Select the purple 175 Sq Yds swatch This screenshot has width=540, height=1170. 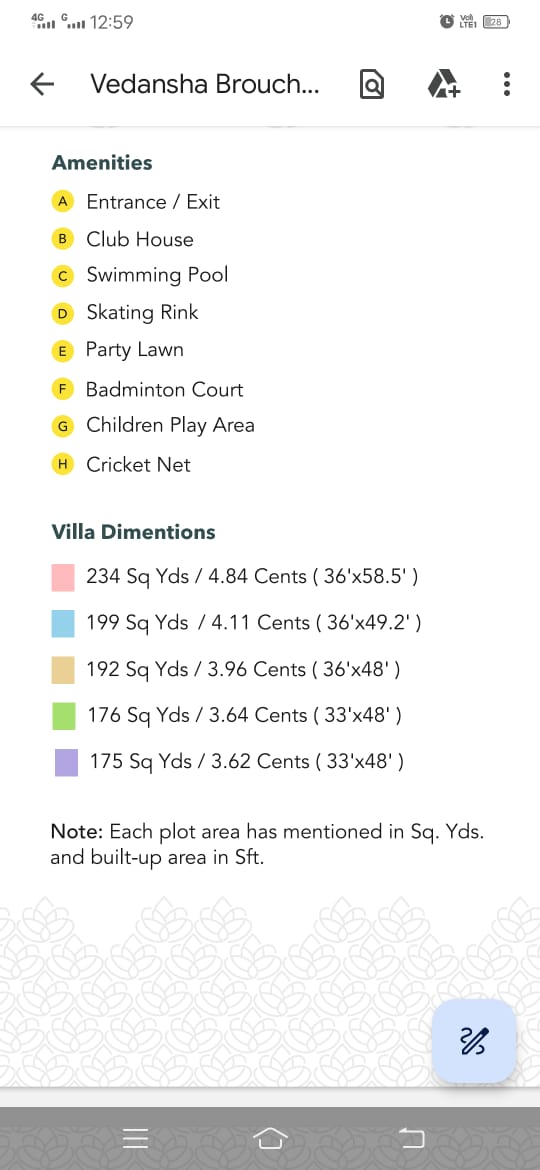tap(66, 763)
